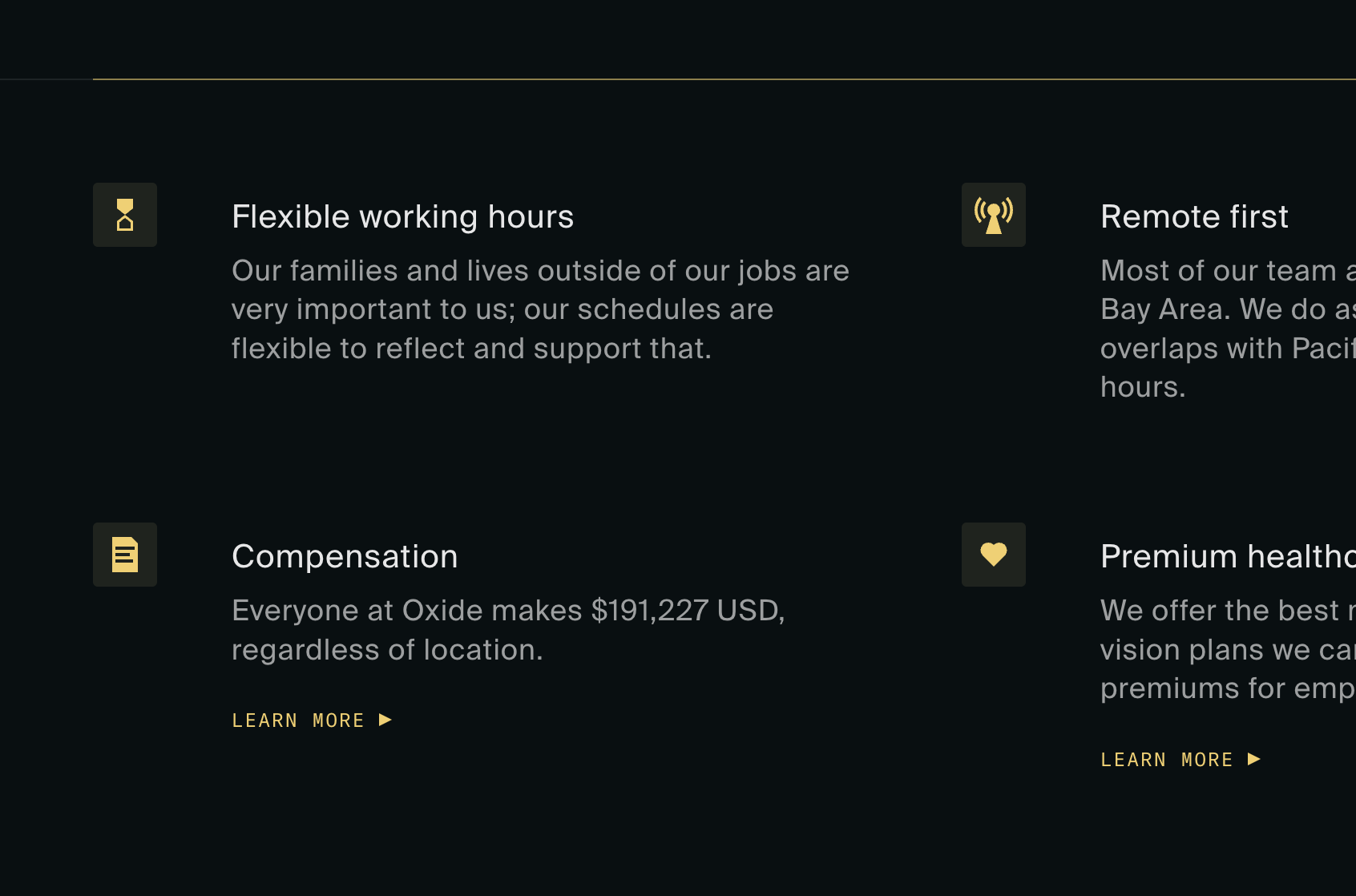Click the Remote first heading
Image resolution: width=1356 pixels, height=896 pixels.
click(1194, 217)
